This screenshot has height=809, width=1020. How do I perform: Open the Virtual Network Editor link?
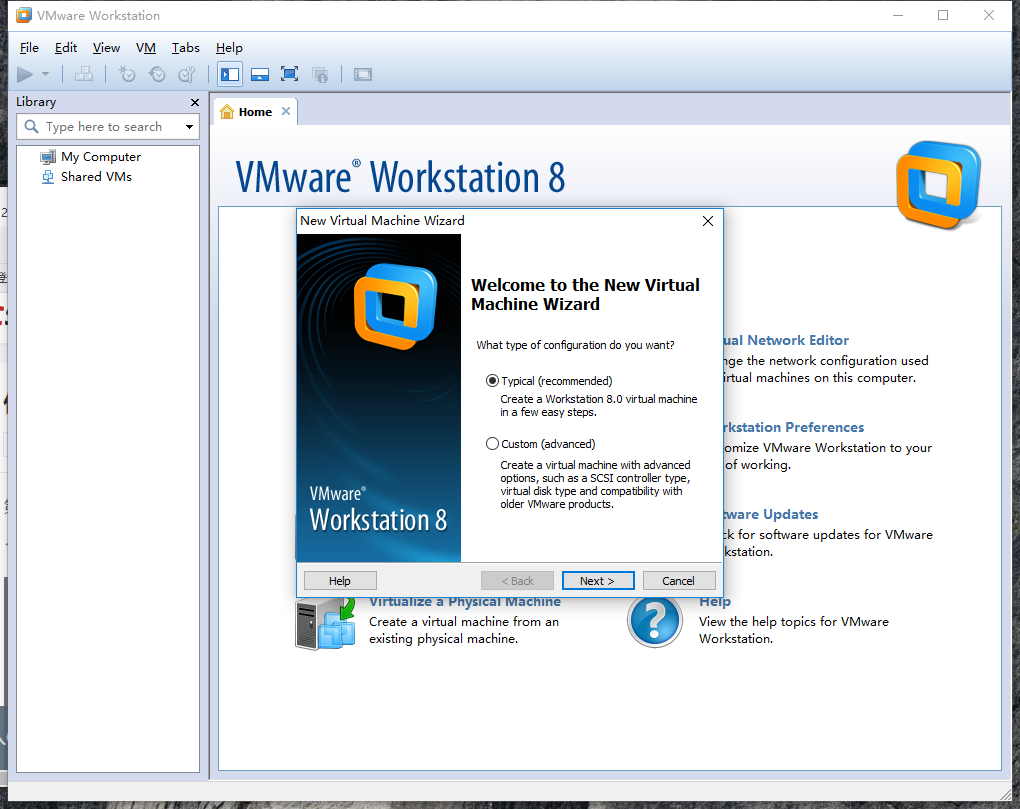pyautogui.click(x=786, y=340)
